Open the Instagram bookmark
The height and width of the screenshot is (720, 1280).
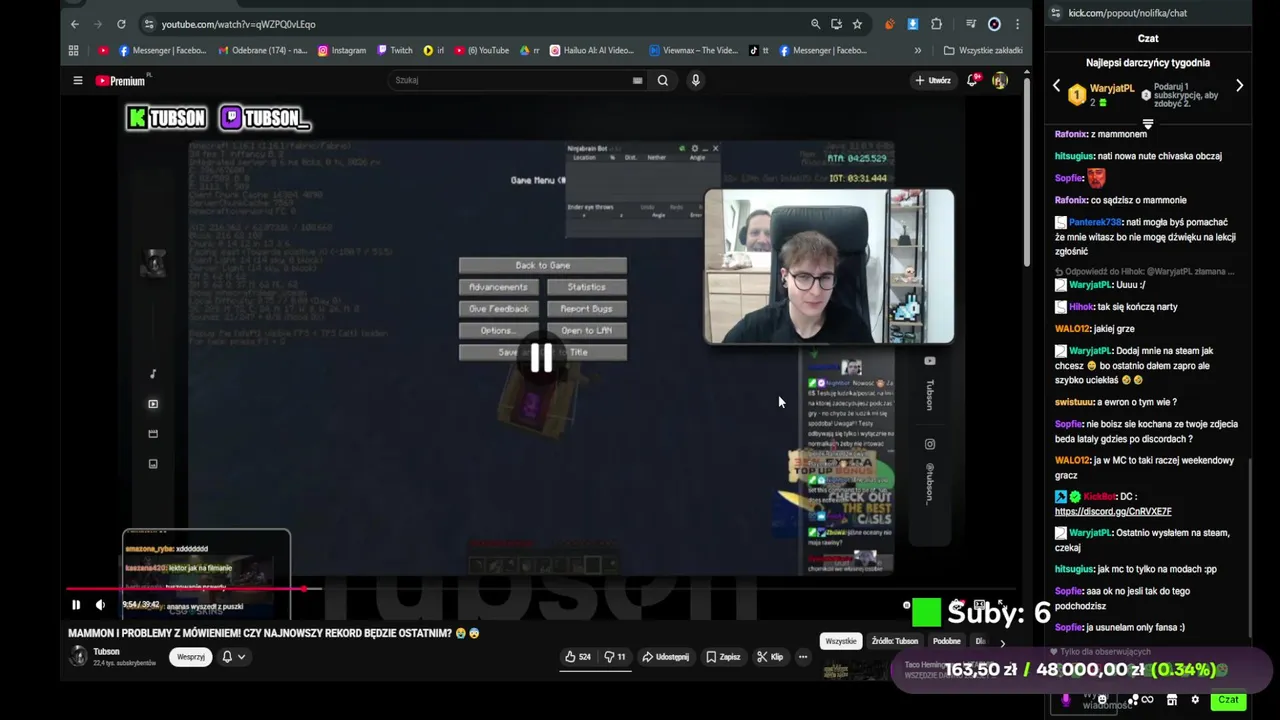(x=342, y=50)
